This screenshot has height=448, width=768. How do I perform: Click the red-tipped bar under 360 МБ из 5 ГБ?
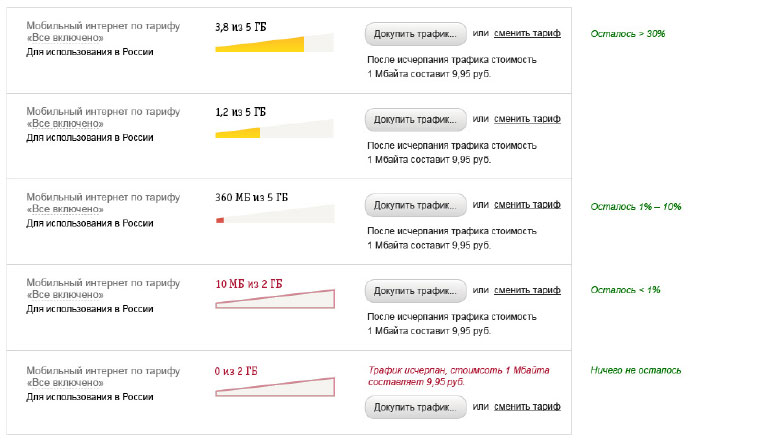[275, 216]
